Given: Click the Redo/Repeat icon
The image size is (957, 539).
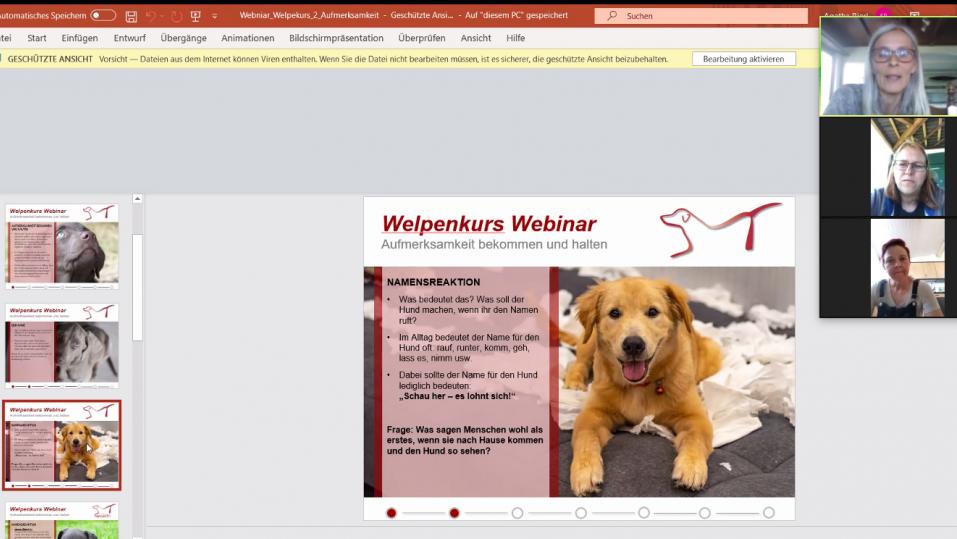Looking at the screenshot, I should [x=176, y=16].
